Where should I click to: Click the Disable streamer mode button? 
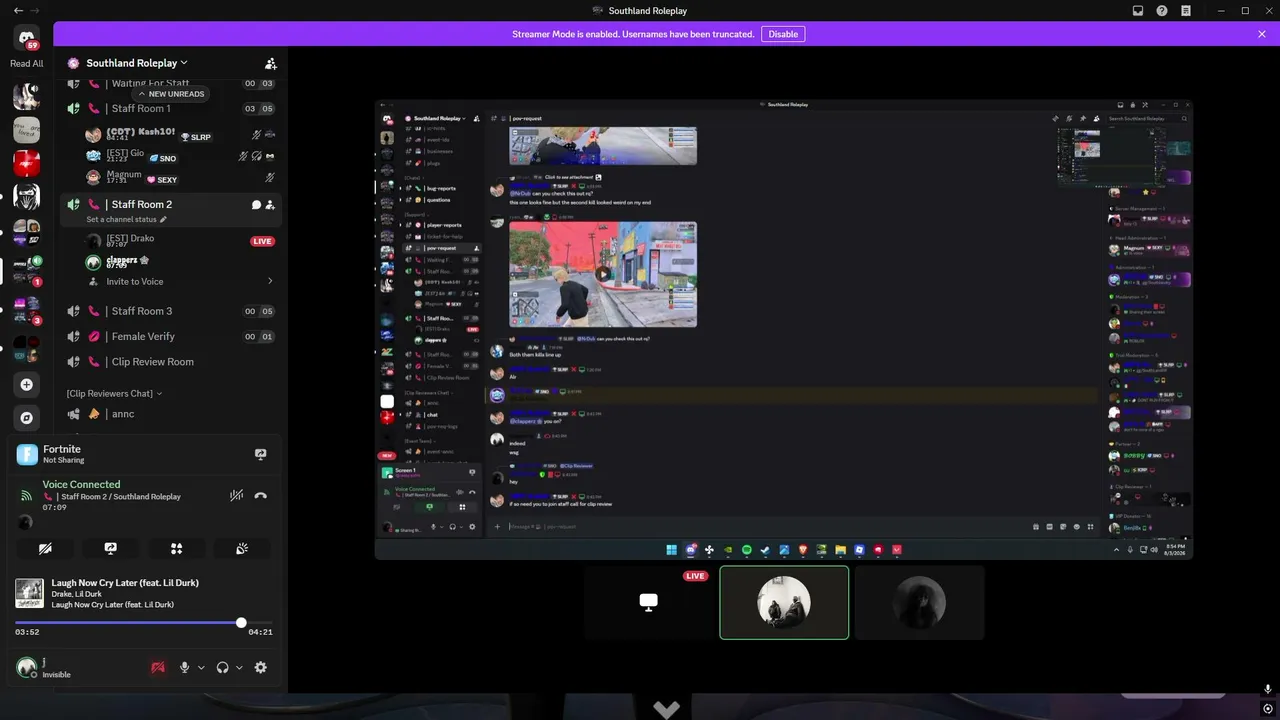coord(783,34)
